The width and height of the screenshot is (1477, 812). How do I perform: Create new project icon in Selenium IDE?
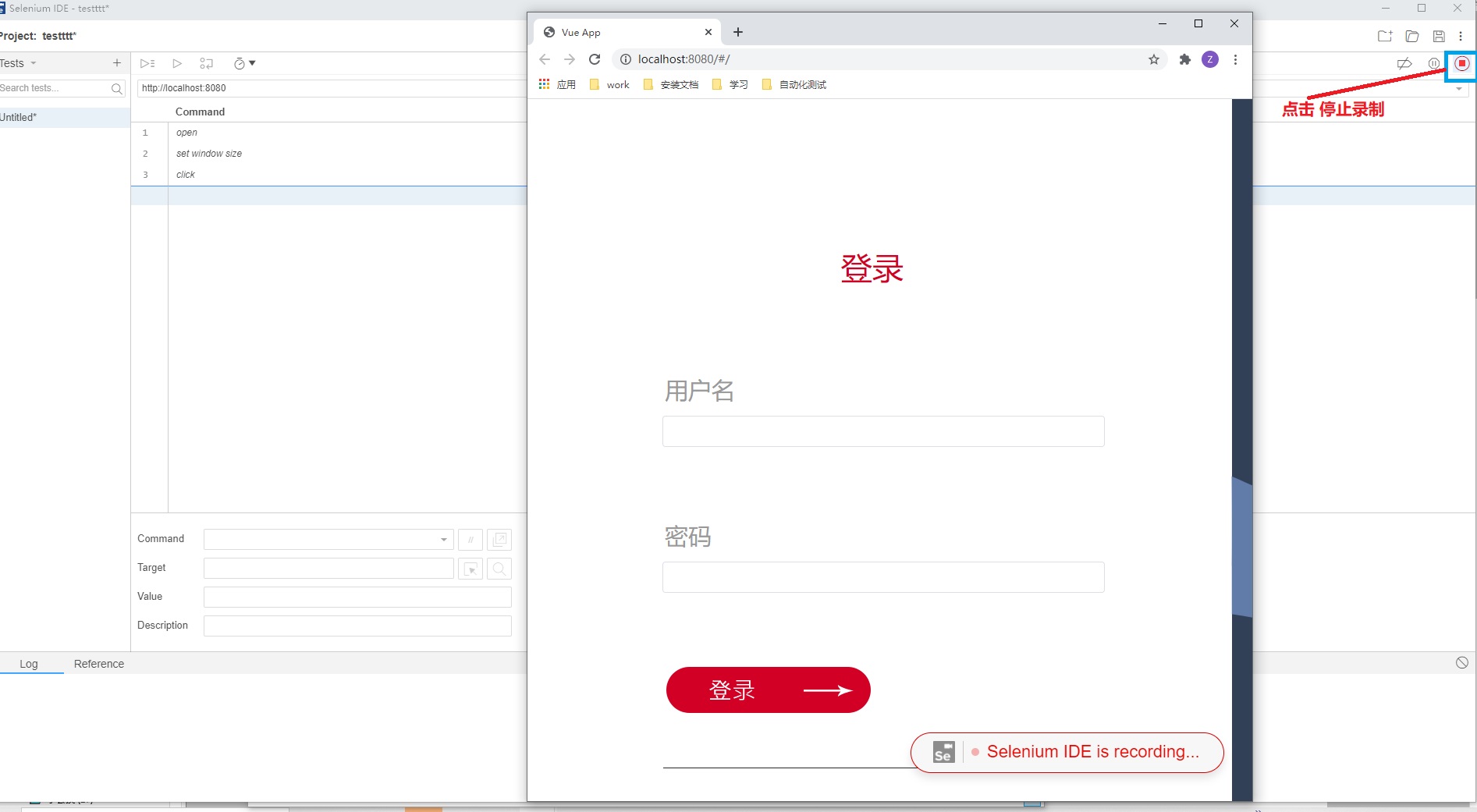[x=1385, y=36]
